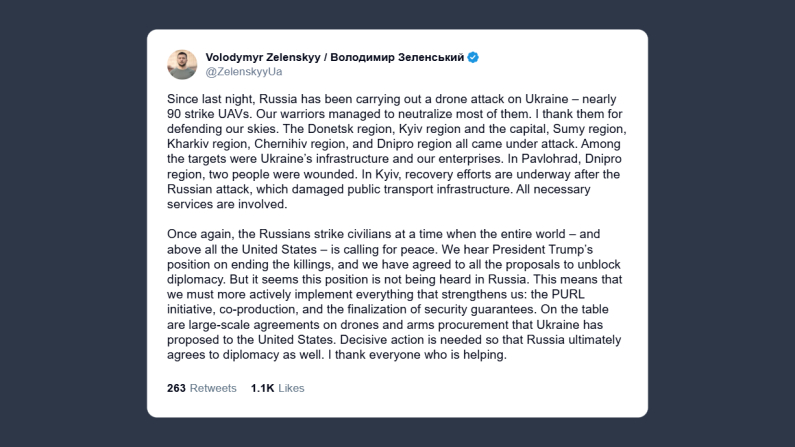Image resolution: width=795 pixels, height=447 pixels.
Task: Click 'Chernihiv region' in the first paragraph
Action: [304, 145]
